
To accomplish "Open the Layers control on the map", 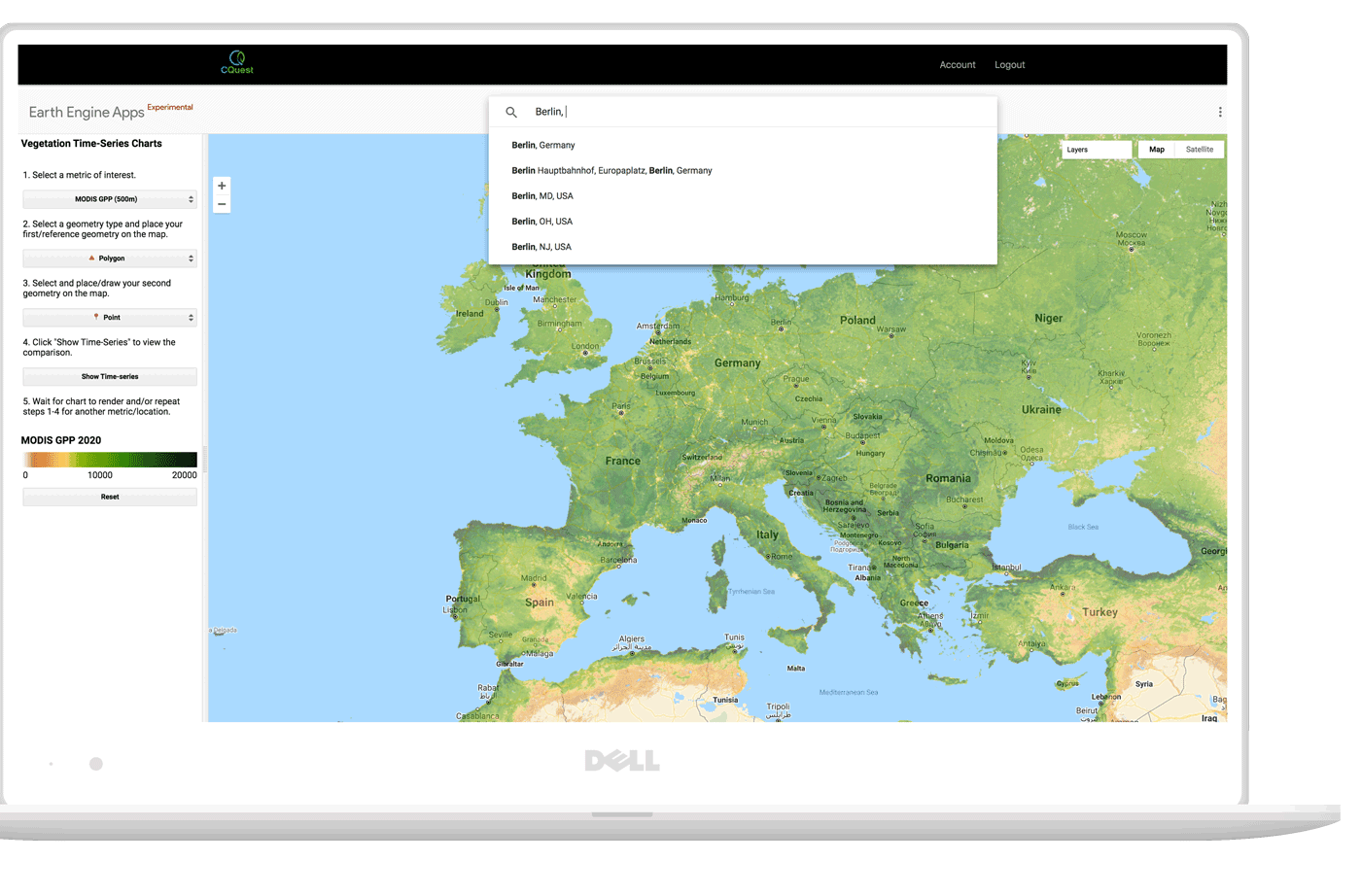I will (1097, 150).
